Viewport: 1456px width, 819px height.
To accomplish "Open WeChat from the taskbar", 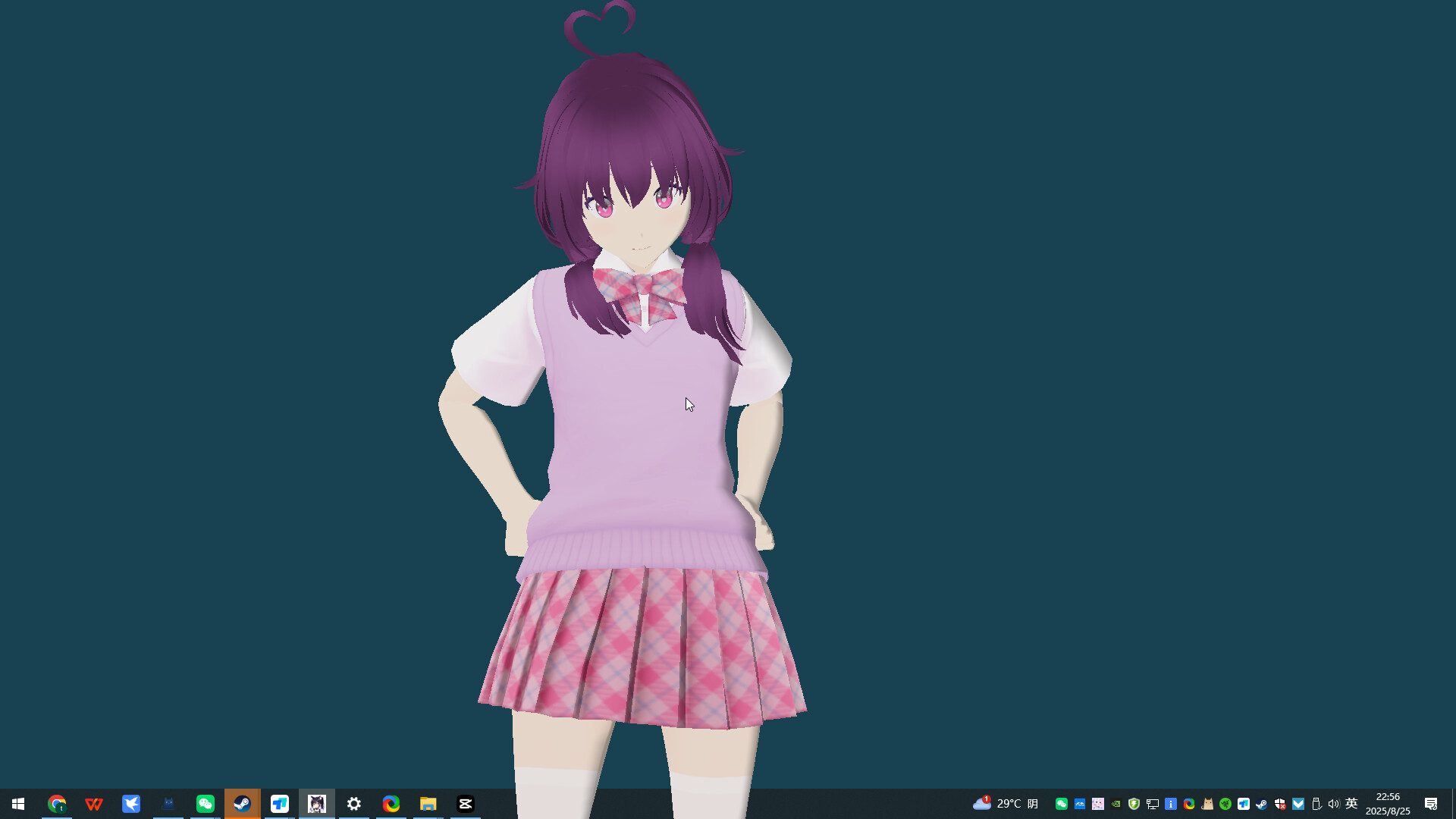I will coord(206,804).
